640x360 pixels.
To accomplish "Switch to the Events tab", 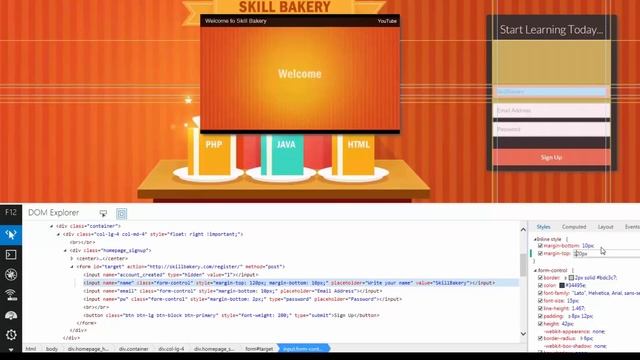I will pyautogui.click(x=632, y=227).
